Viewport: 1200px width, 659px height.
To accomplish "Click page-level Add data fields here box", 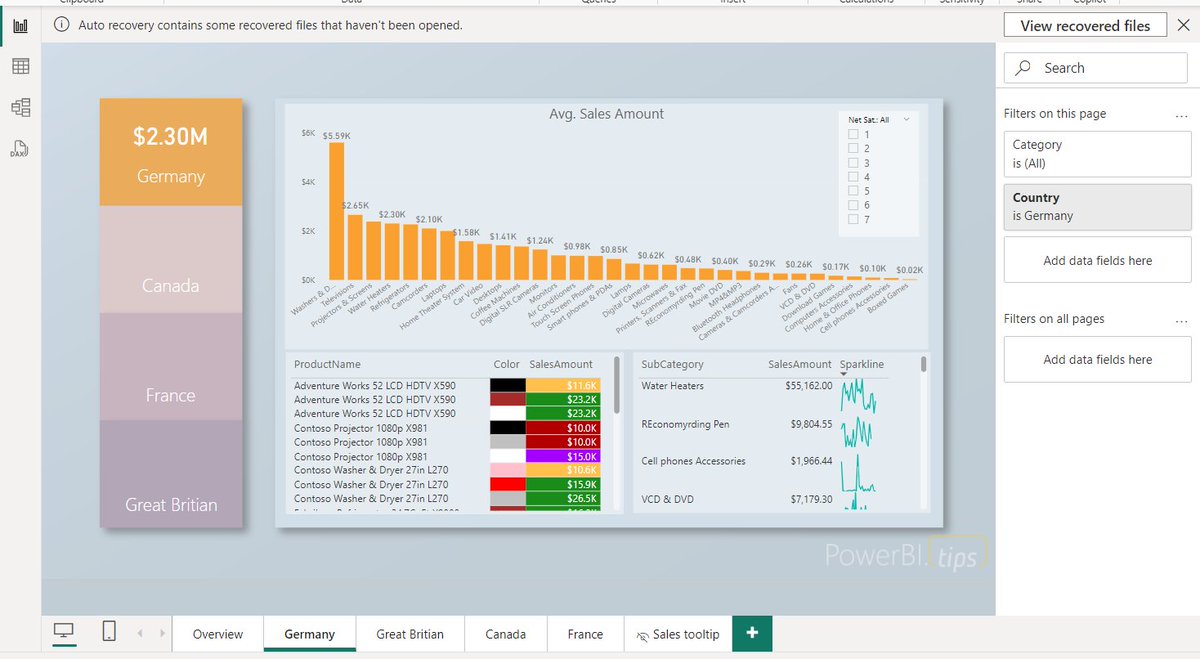I will click(1097, 260).
